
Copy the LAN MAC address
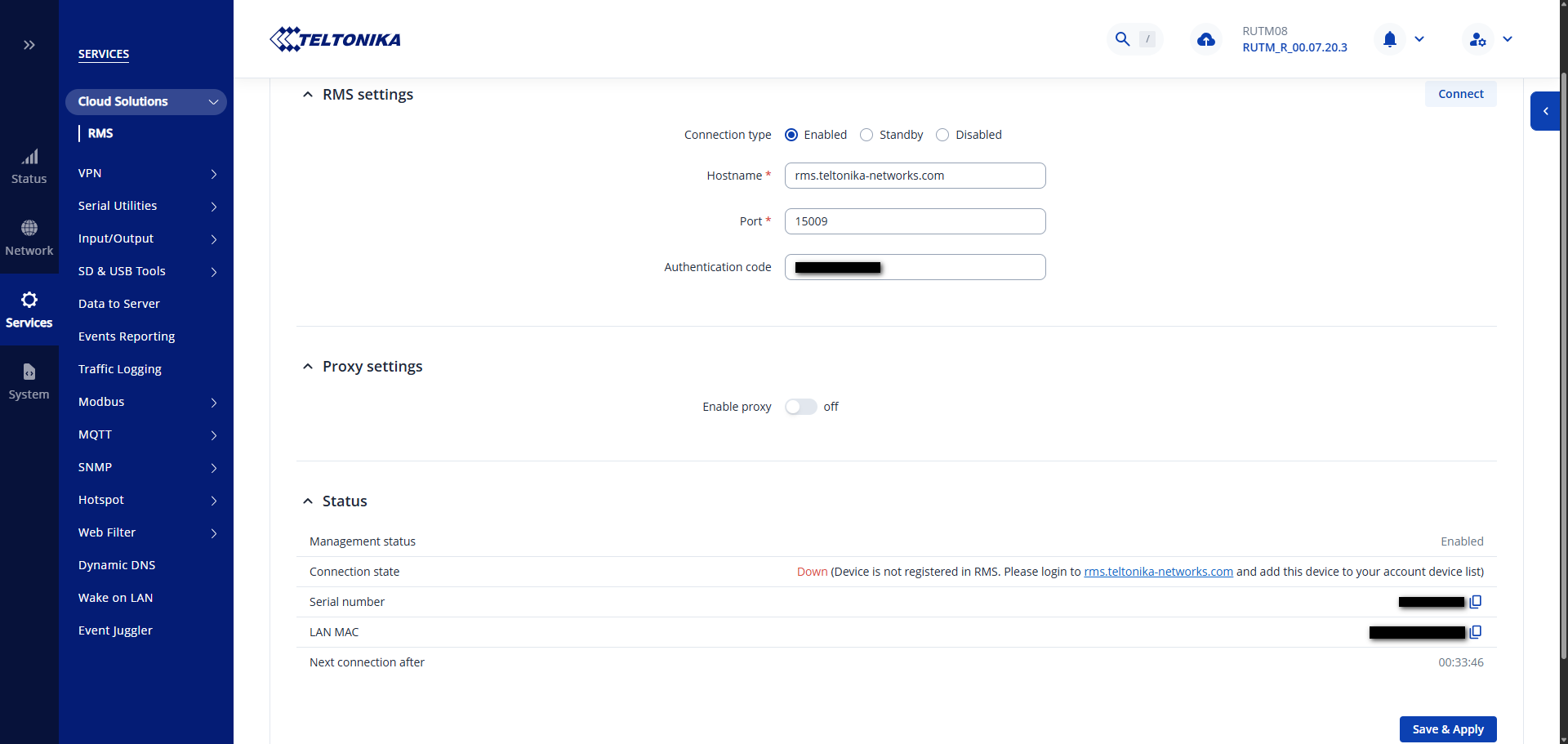tap(1475, 632)
